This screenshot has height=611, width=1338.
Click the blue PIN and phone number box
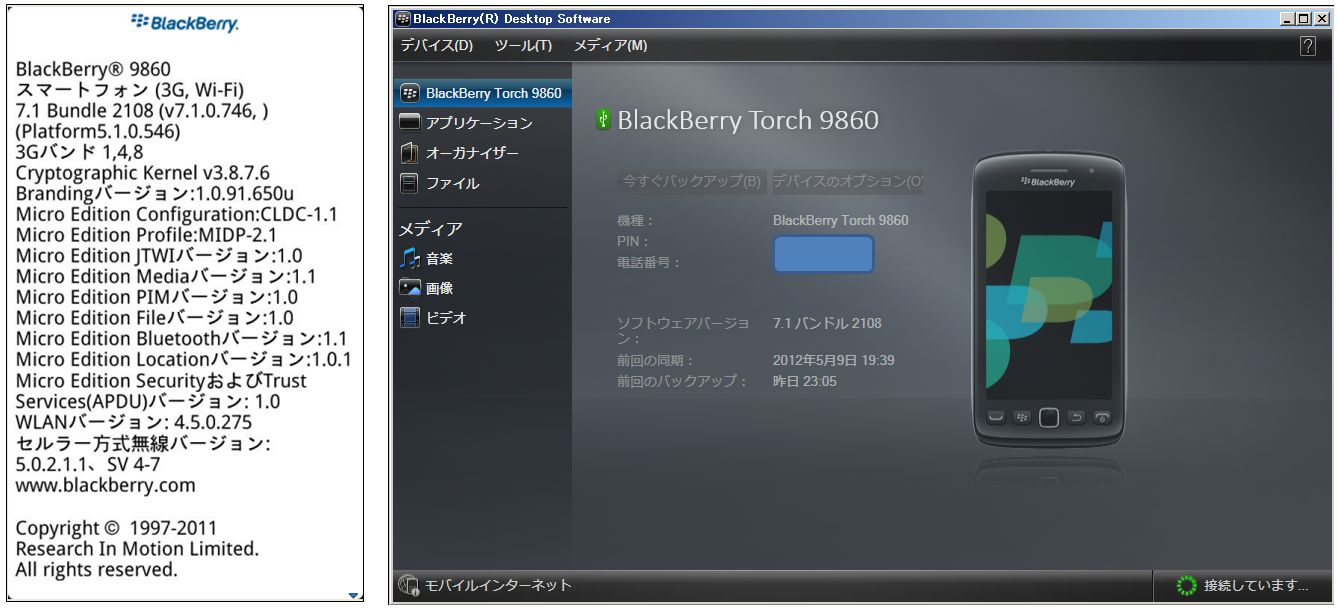[823, 254]
